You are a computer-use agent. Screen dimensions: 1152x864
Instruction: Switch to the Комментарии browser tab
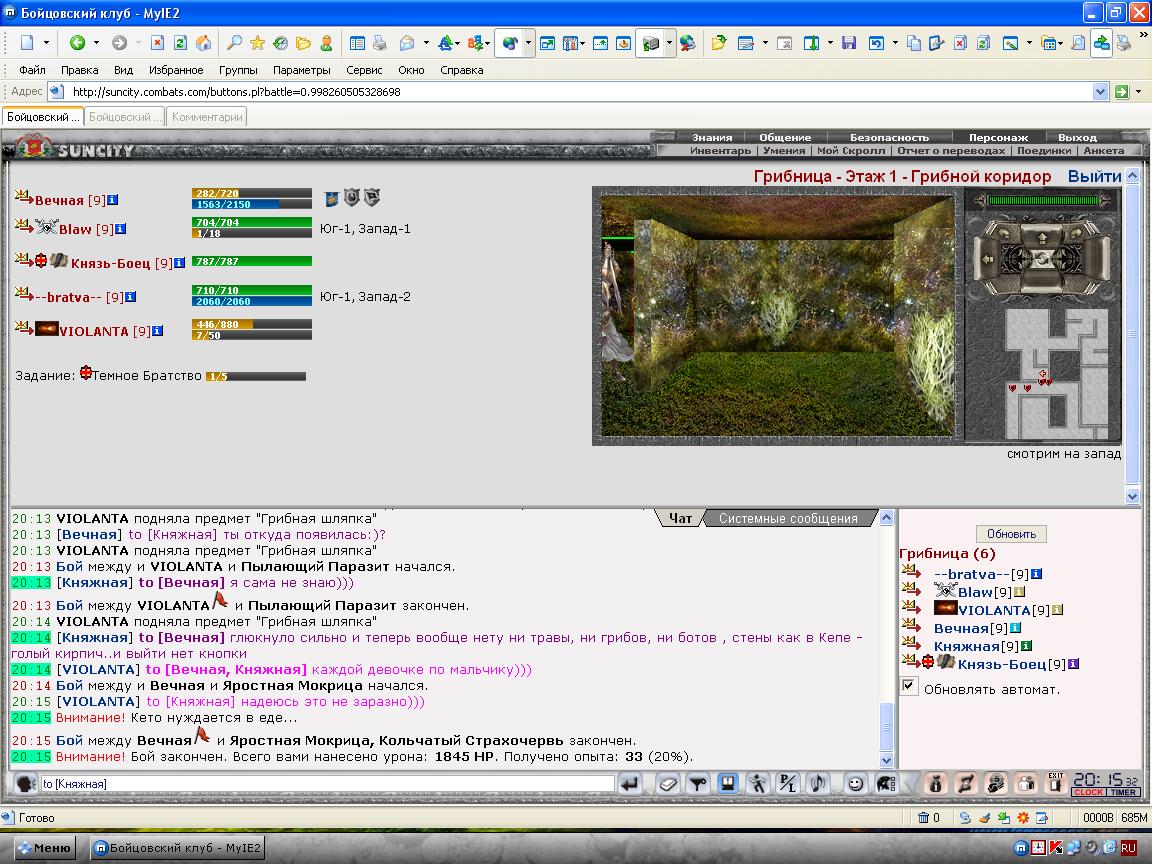coord(207,117)
